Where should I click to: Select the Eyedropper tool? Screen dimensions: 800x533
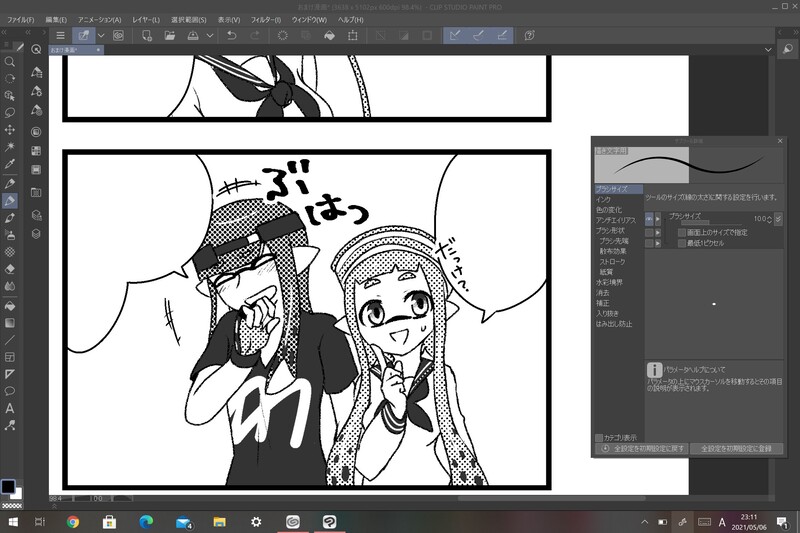[x=9, y=164]
